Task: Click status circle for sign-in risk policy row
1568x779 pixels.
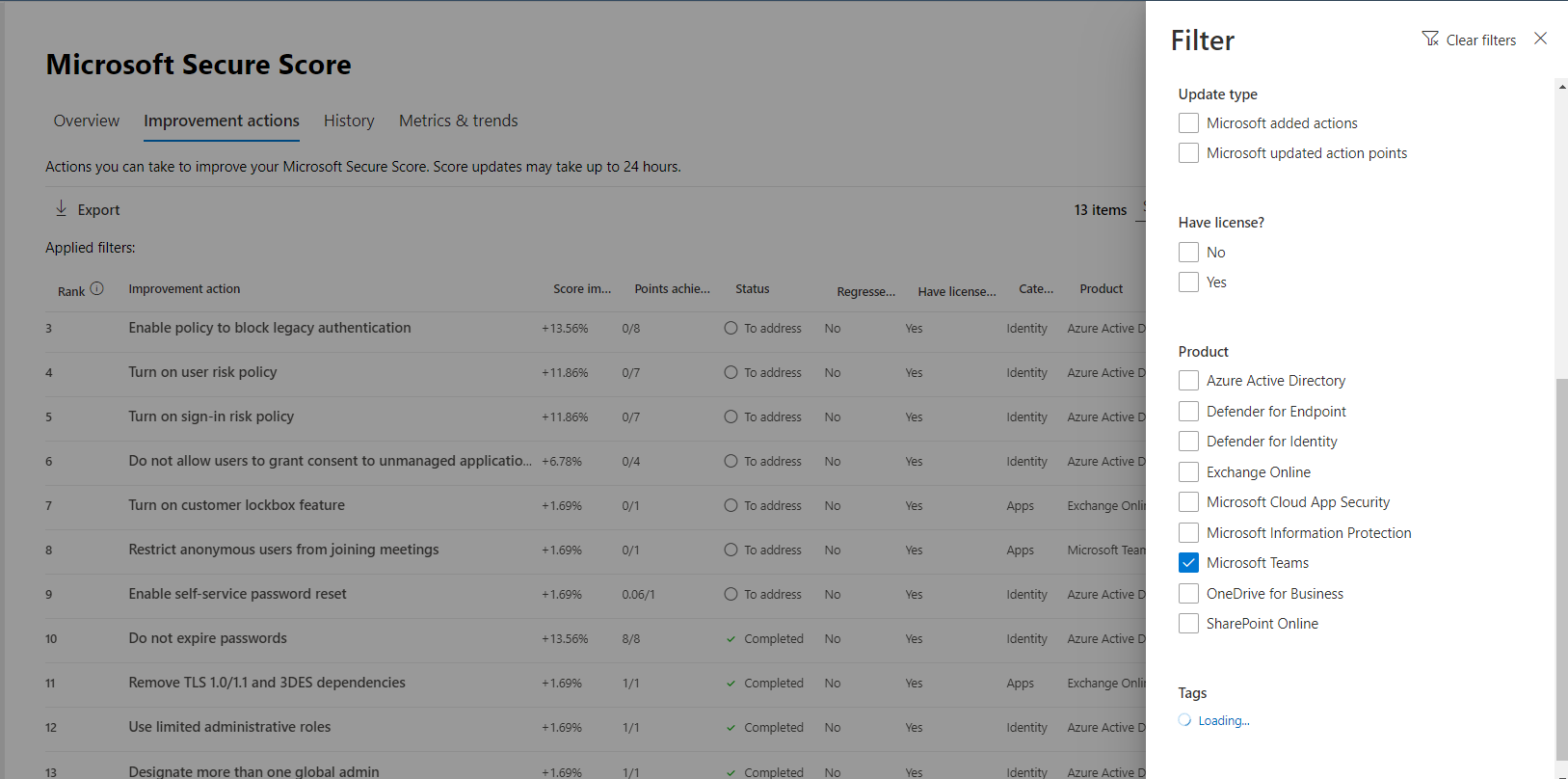Action: tap(731, 416)
